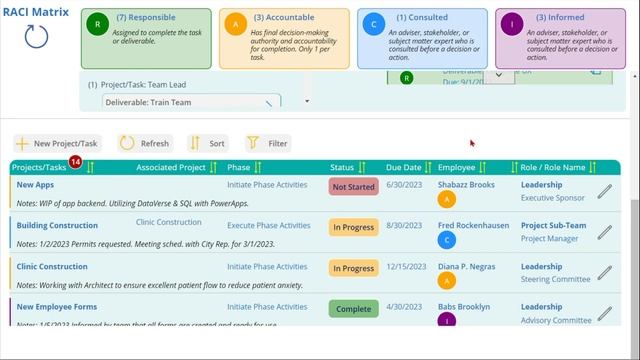Edit the New Employee Forms row pencil icon
Image resolution: width=640 pixels, height=360 pixels.
click(604, 313)
